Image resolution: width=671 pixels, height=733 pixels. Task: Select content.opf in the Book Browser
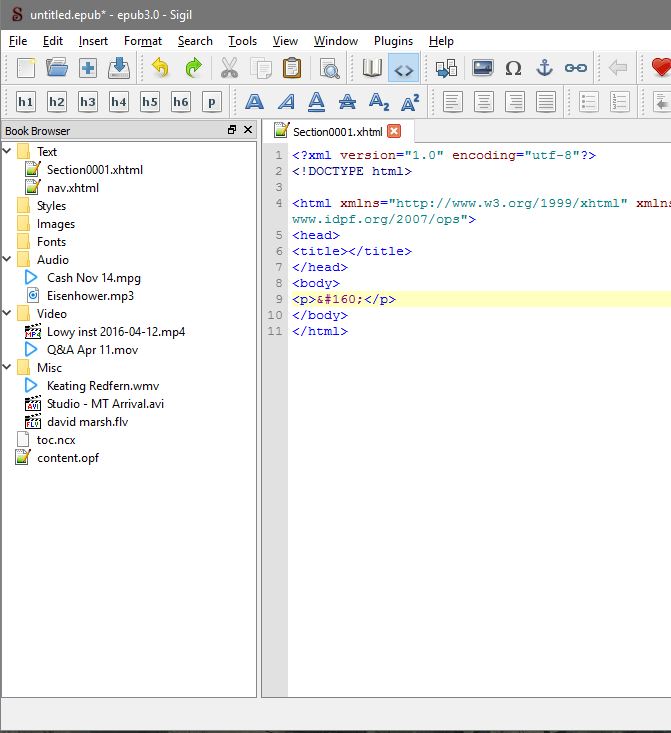coord(68,458)
